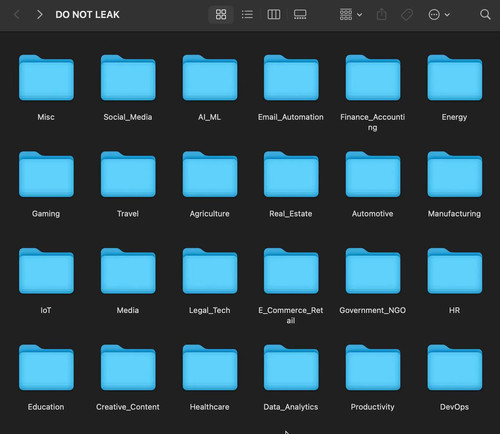Click the "Email_Automation" name label
The height and width of the screenshot is (434, 500).
(291, 117)
